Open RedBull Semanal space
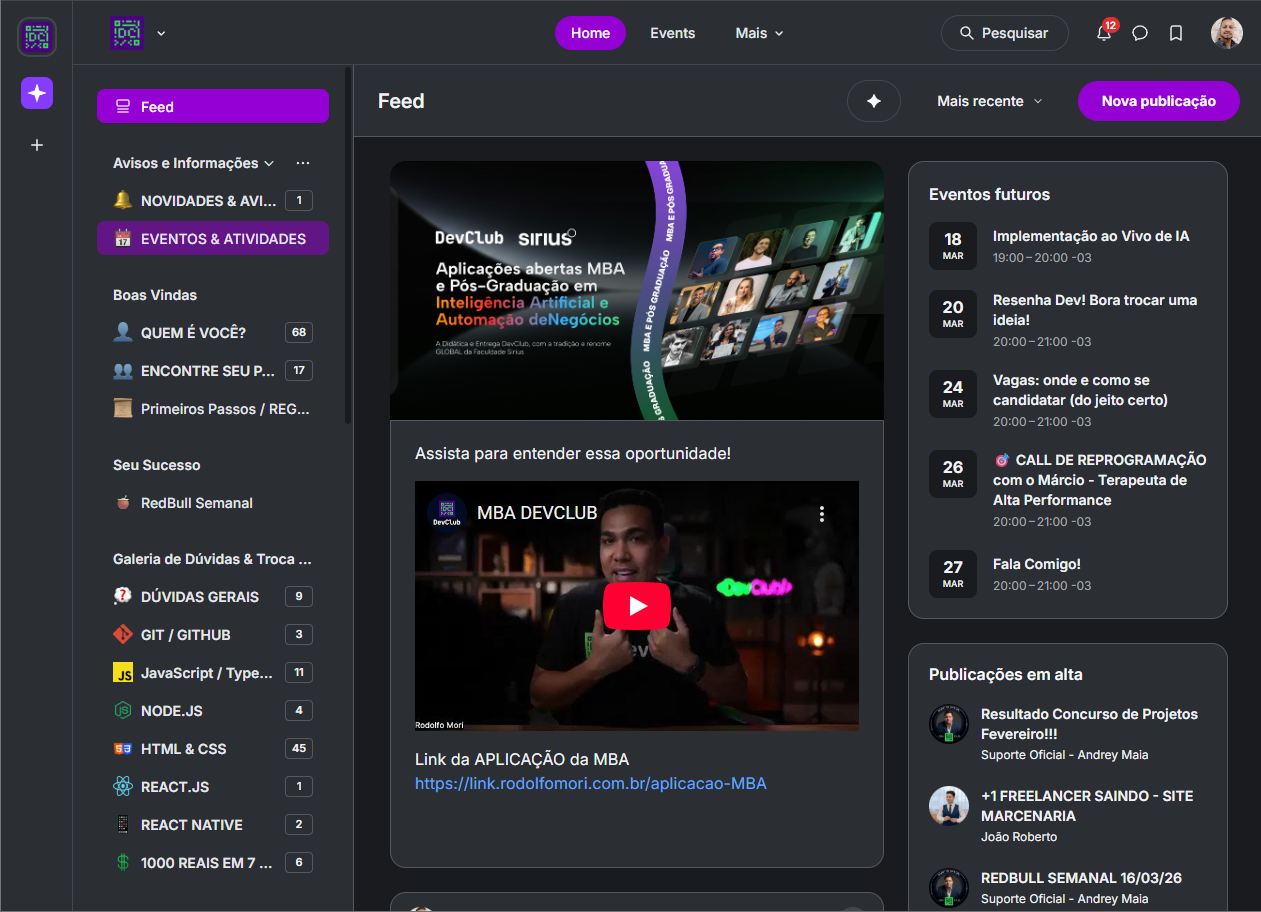The width and height of the screenshot is (1261, 912). tap(213, 503)
